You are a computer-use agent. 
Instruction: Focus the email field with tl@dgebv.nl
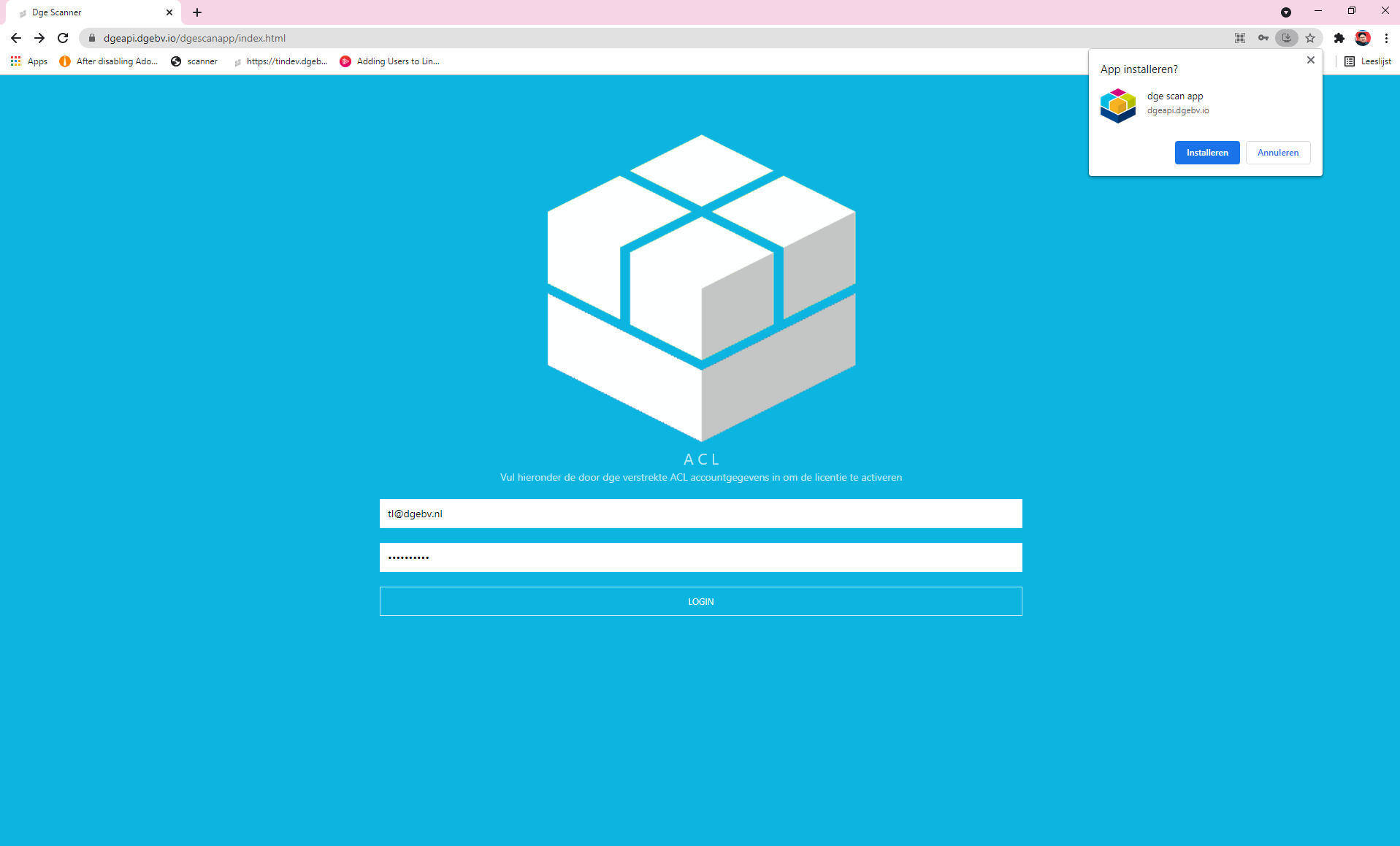(700, 514)
